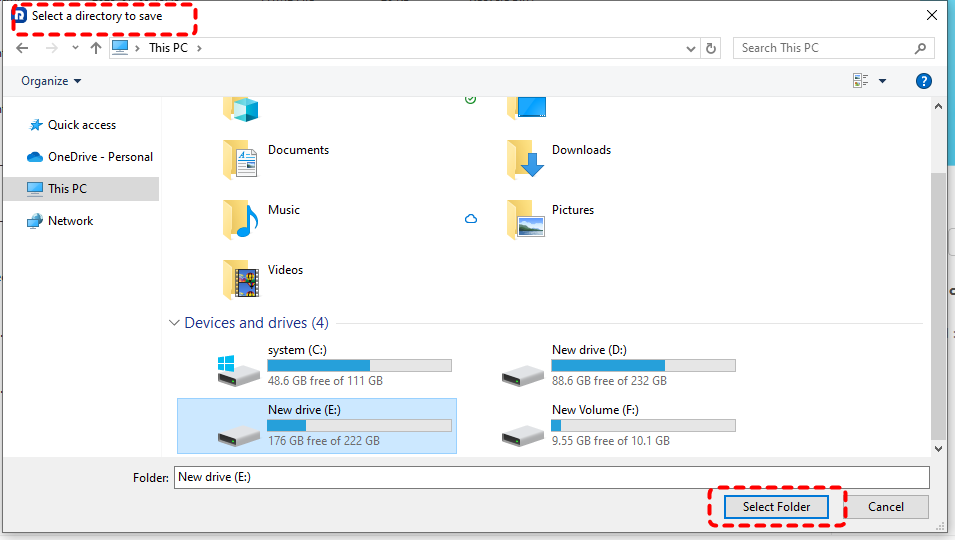Click the This PC address bar icon

pyautogui.click(x=120, y=47)
